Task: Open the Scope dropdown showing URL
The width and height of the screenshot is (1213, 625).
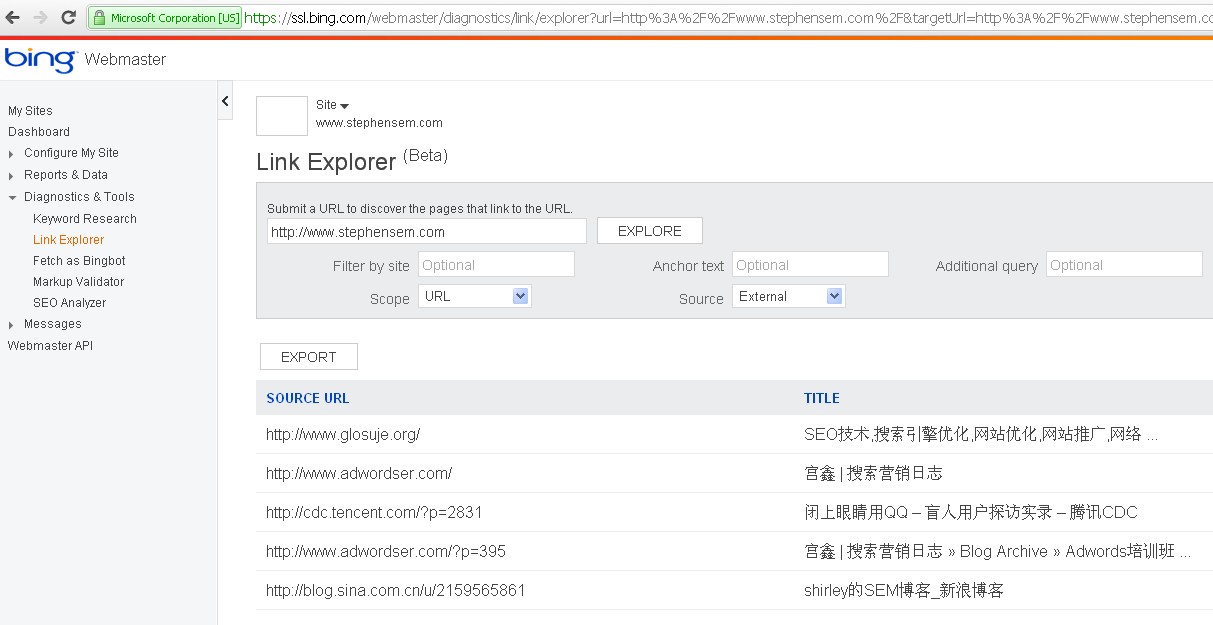Action: click(x=475, y=297)
